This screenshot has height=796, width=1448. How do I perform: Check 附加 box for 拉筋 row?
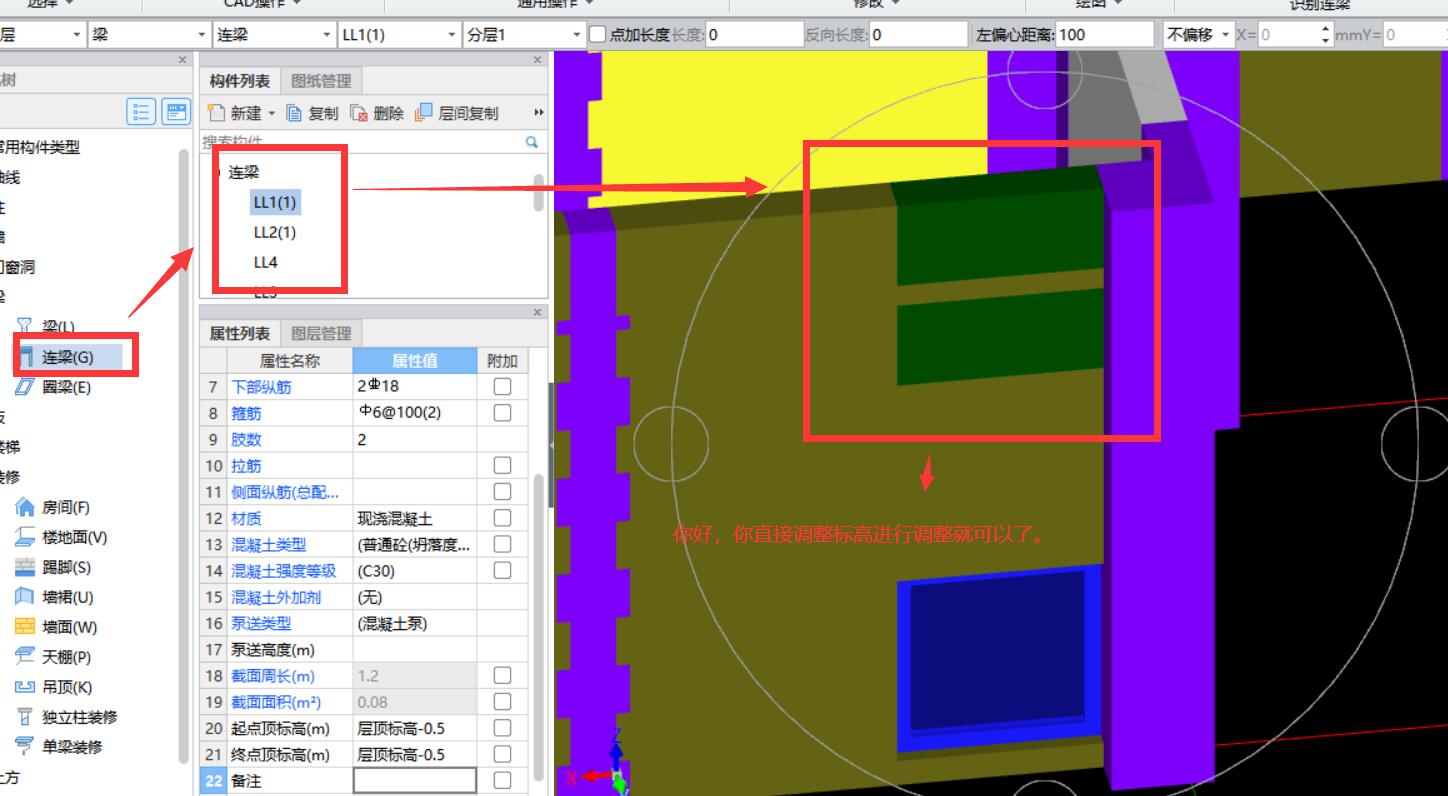coord(502,465)
